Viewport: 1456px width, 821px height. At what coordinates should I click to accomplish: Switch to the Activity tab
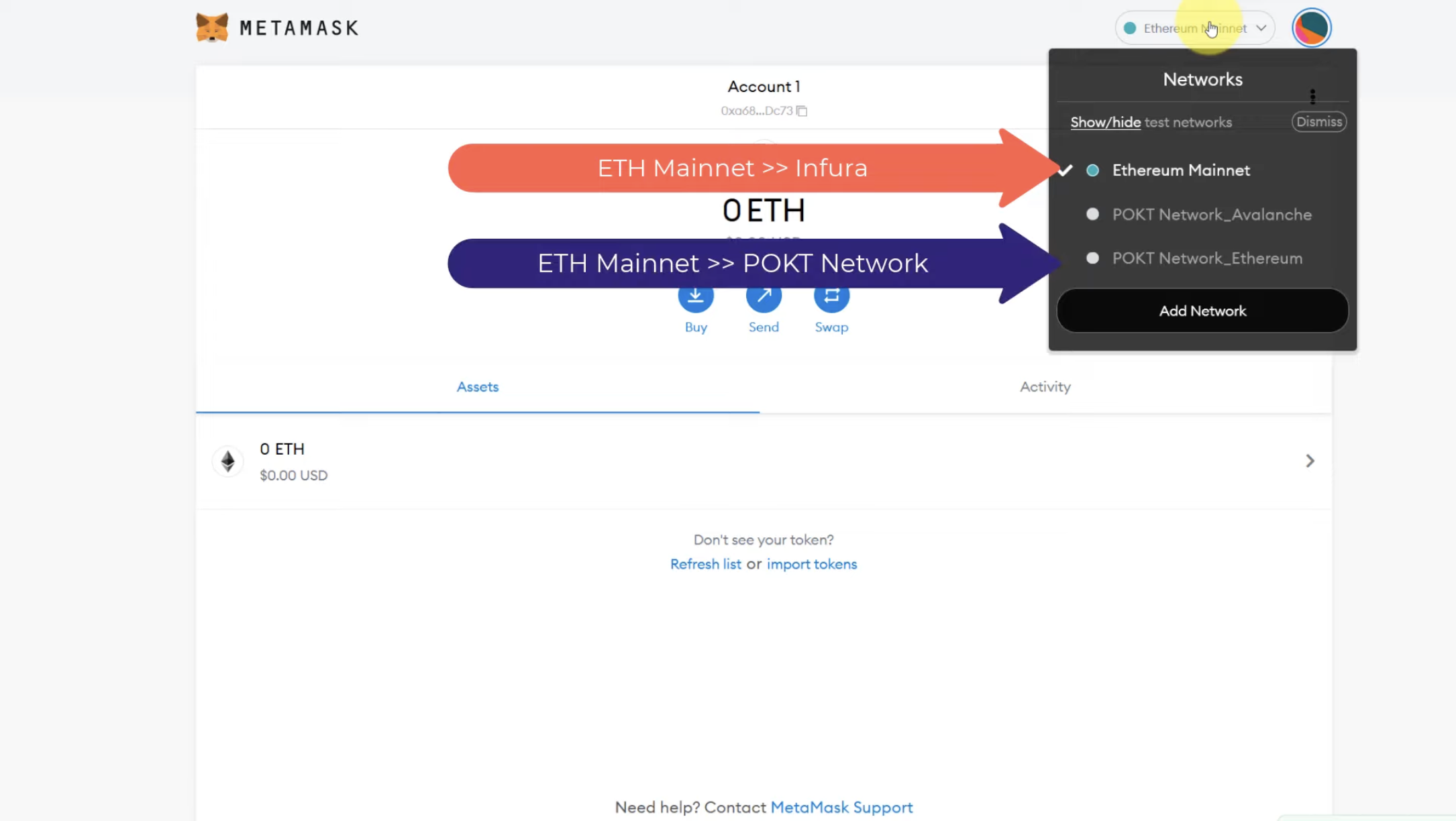click(x=1045, y=386)
